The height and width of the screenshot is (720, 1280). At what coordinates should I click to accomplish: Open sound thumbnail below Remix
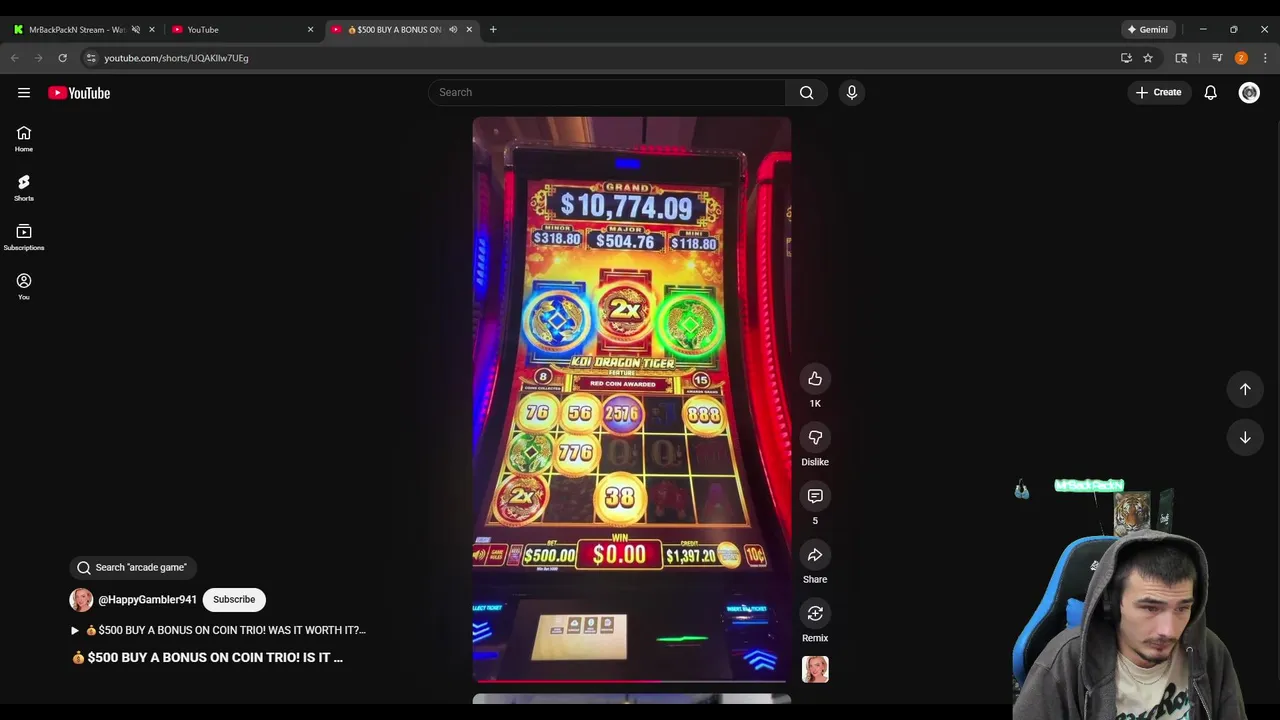pos(815,669)
